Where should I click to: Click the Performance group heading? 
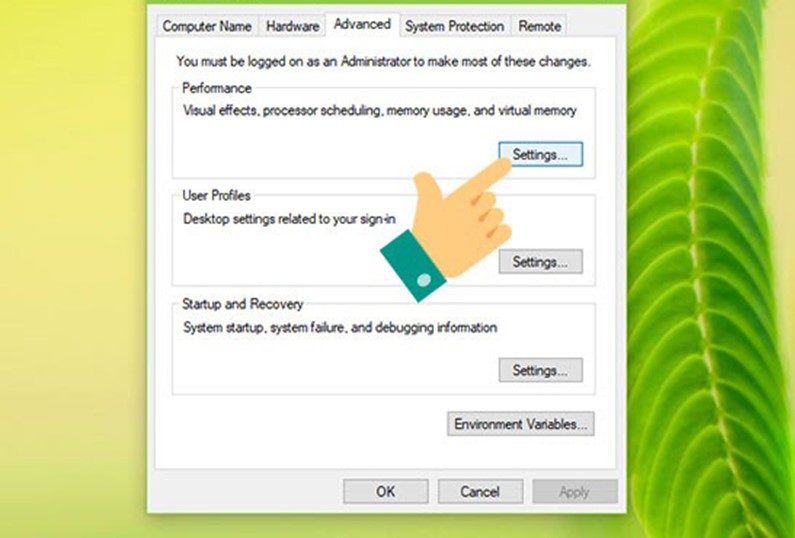coord(216,89)
